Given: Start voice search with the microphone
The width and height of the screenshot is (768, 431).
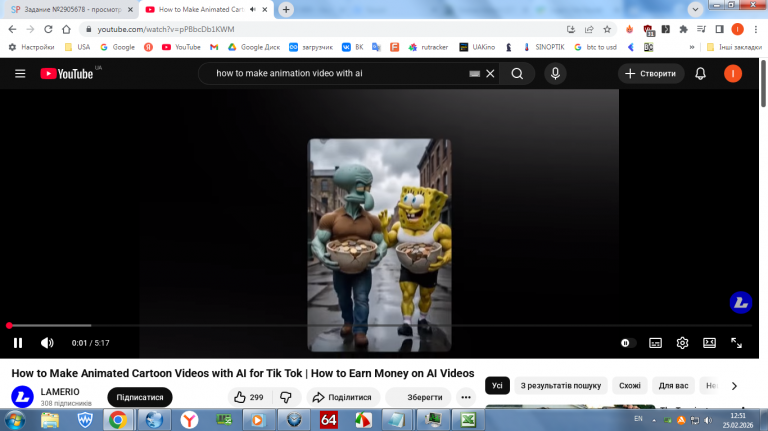Looking at the screenshot, I should pyautogui.click(x=555, y=73).
